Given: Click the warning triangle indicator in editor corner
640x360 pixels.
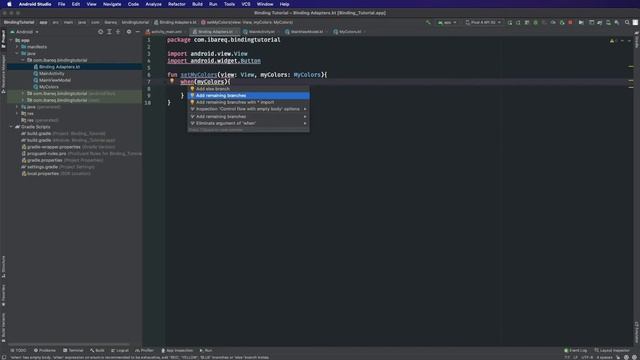Looking at the screenshot, I should click(612, 41).
